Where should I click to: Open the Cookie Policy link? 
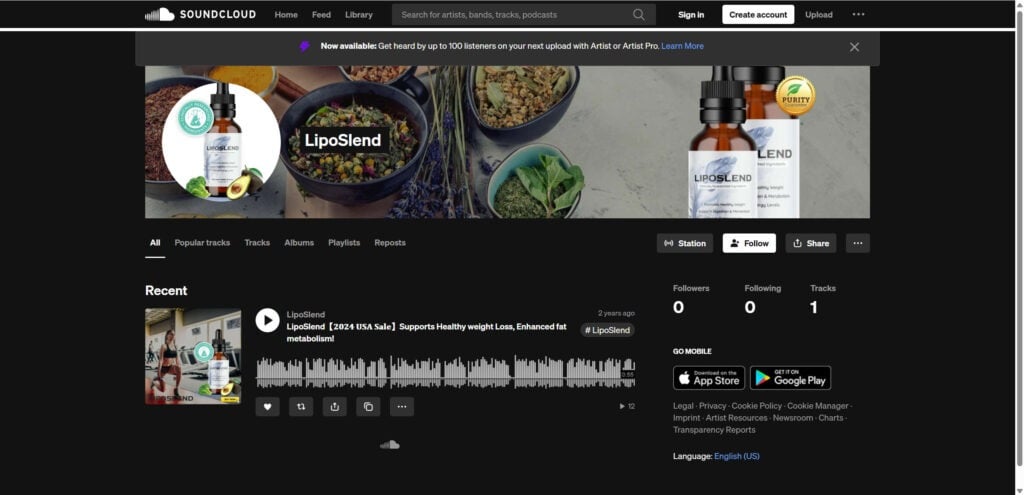[x=756, y=406]
